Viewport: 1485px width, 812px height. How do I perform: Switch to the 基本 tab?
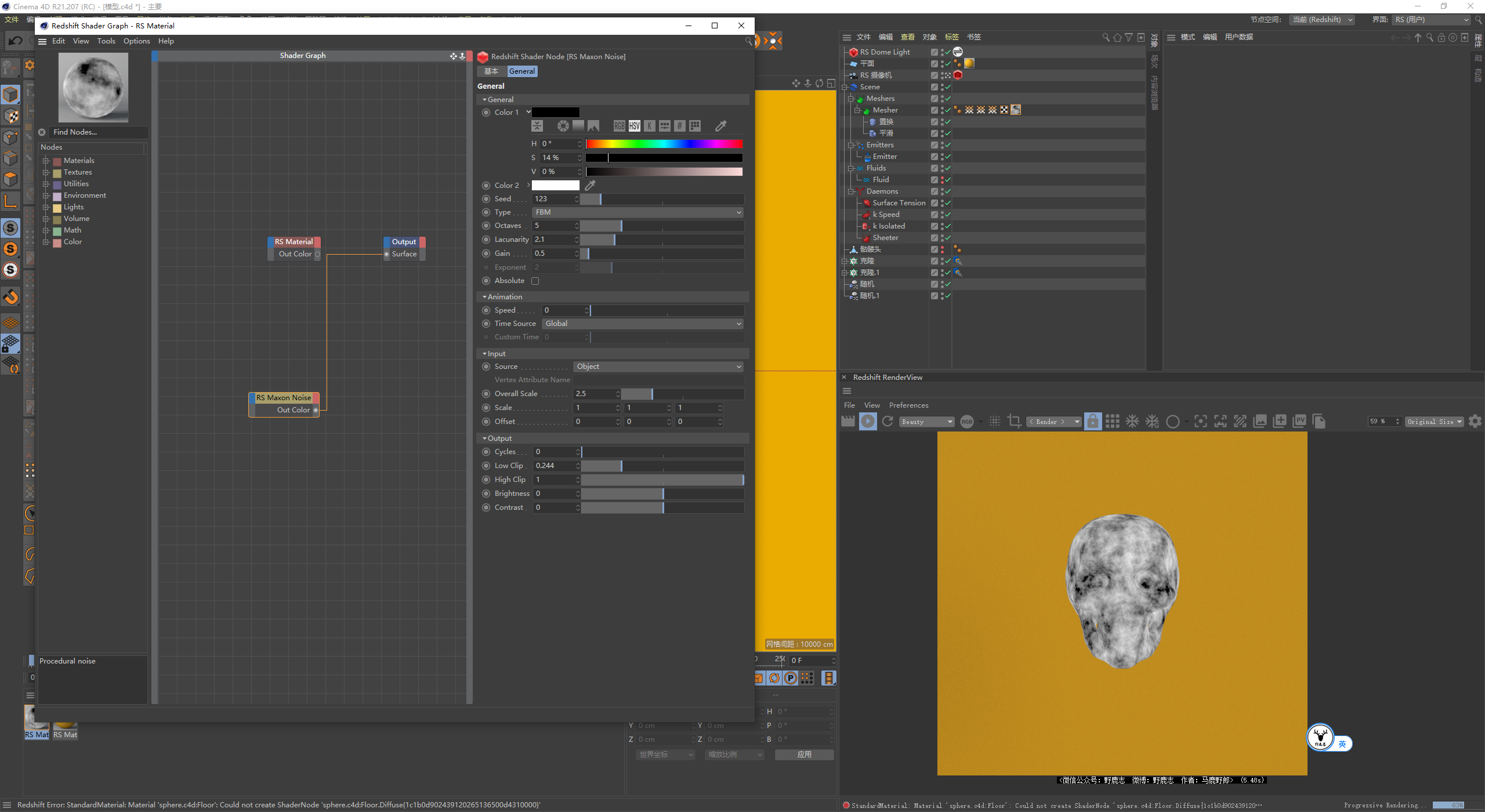pos(491,71)
